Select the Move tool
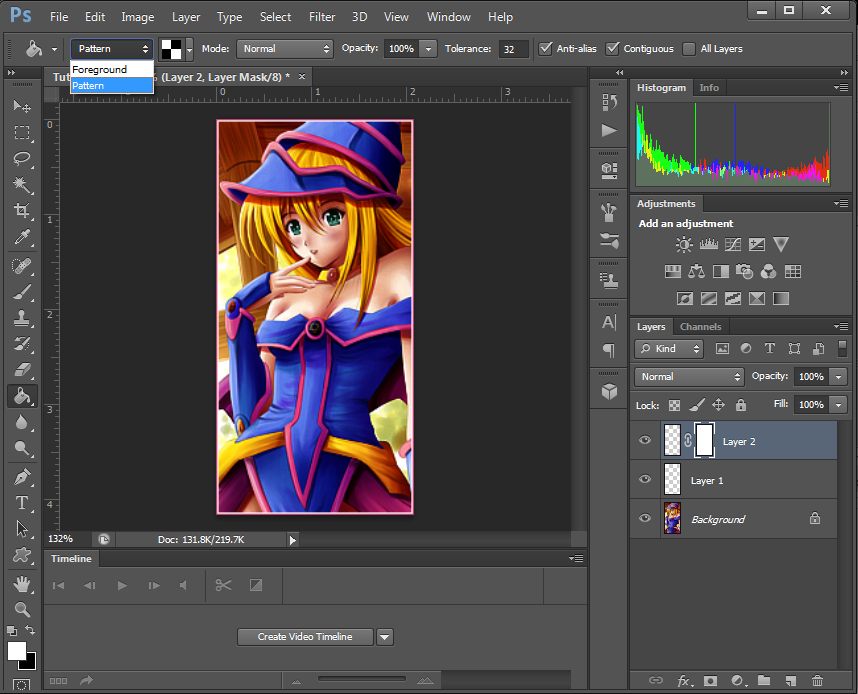Image resolution: width=858 pixels, height=694 pixels. coord(22,106)
